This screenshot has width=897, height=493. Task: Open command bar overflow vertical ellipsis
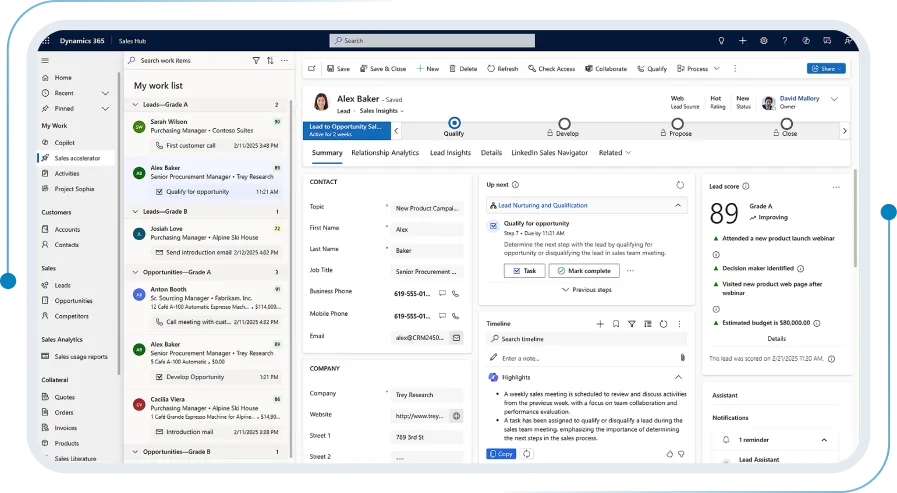point(735,69)
